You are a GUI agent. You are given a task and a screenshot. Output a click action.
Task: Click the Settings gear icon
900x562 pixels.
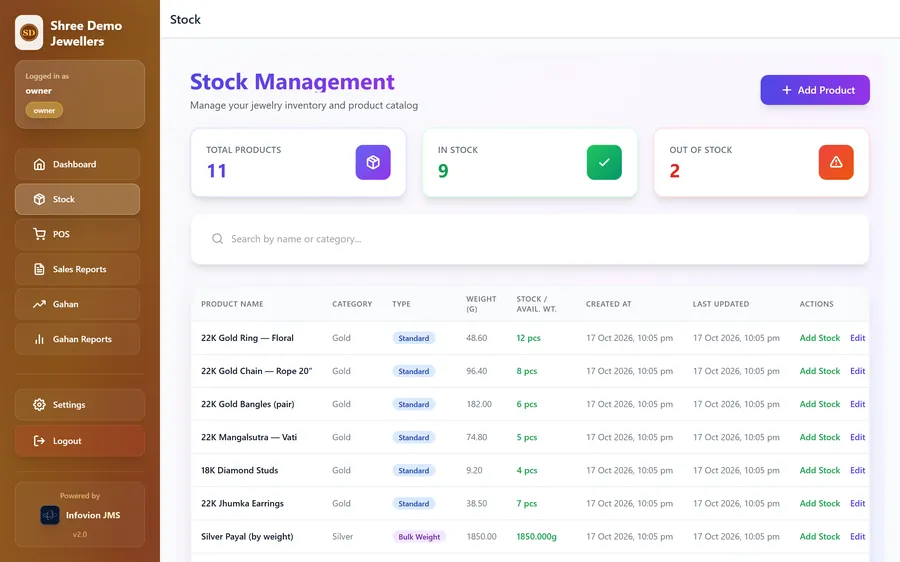click(39, 405)
